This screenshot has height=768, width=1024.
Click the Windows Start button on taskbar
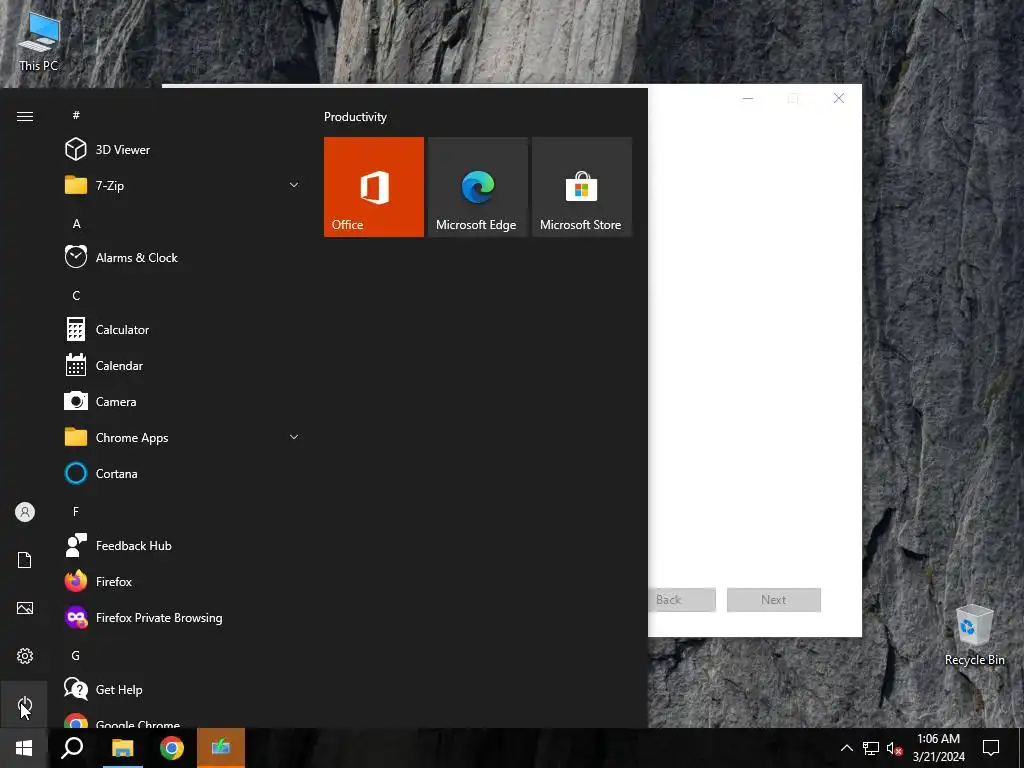(24, 748)
